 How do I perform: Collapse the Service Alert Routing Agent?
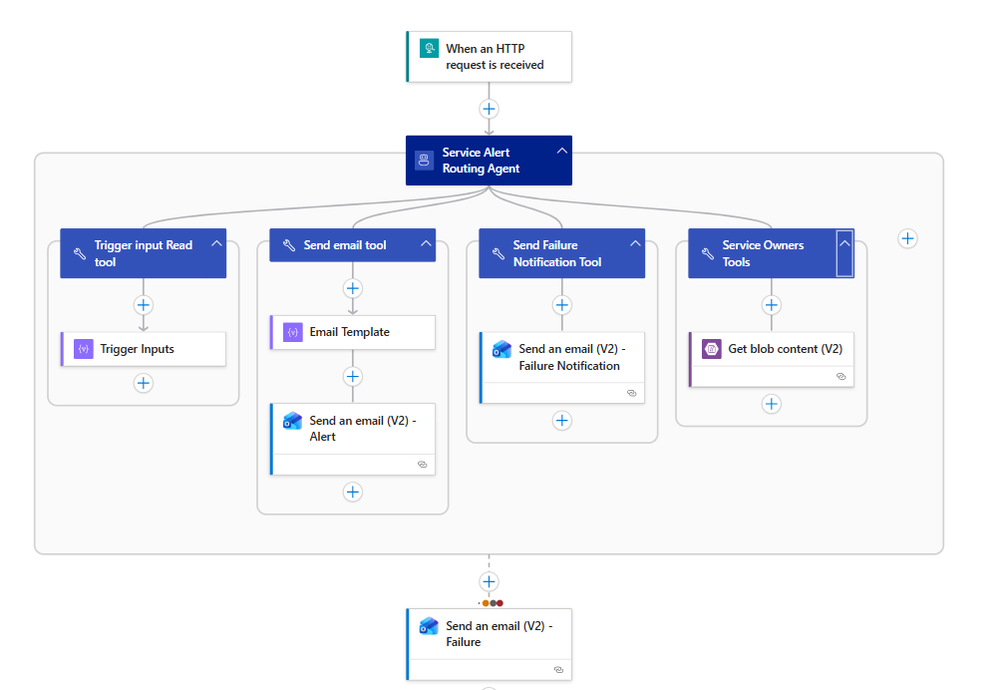pyautogui.click(x=562, y=151)
